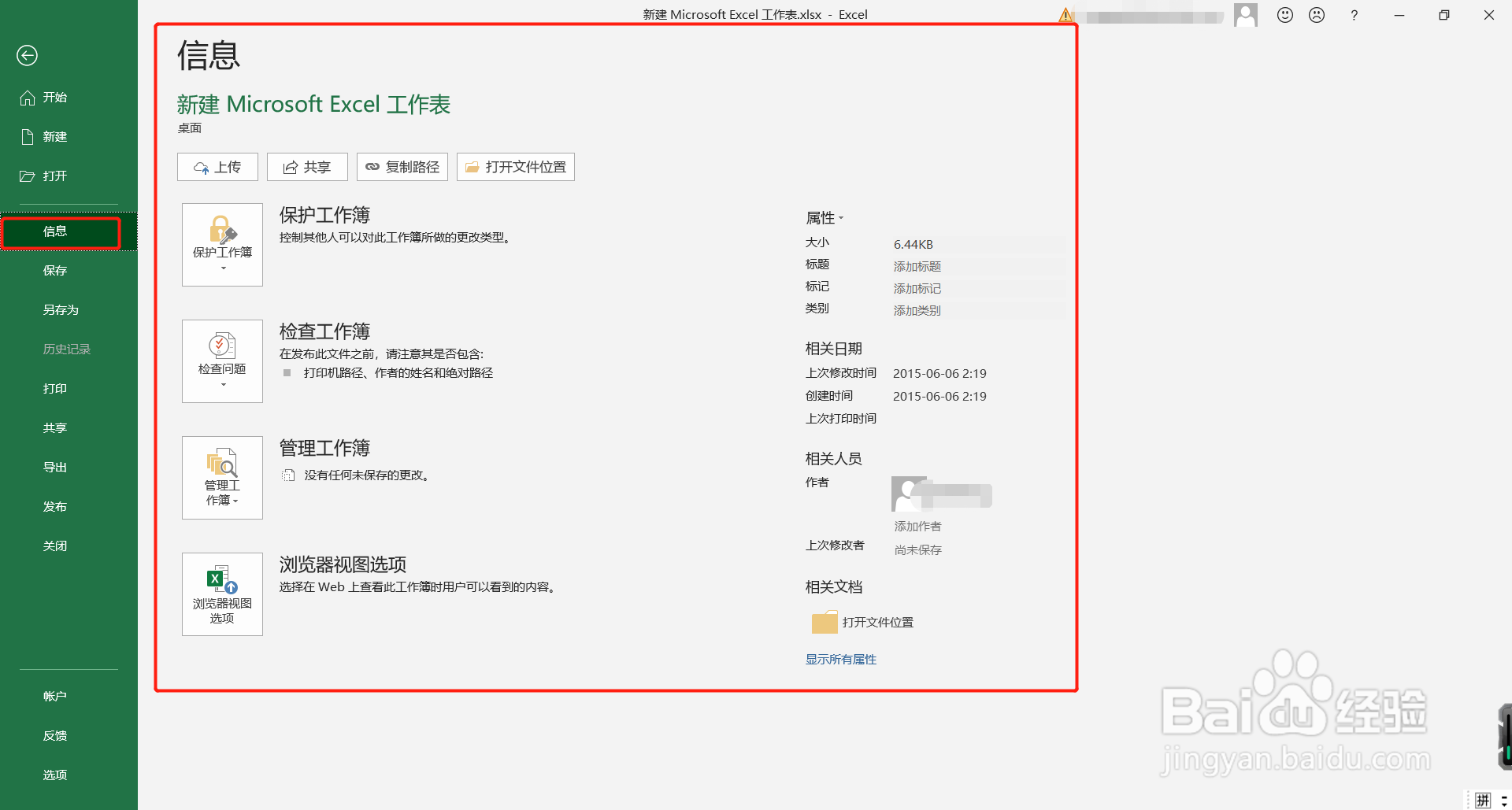Click the 浏览器视图选项 heading text
Image resolution: width=1512 pixels, height=810 pixels.
(x=343, y=564)
